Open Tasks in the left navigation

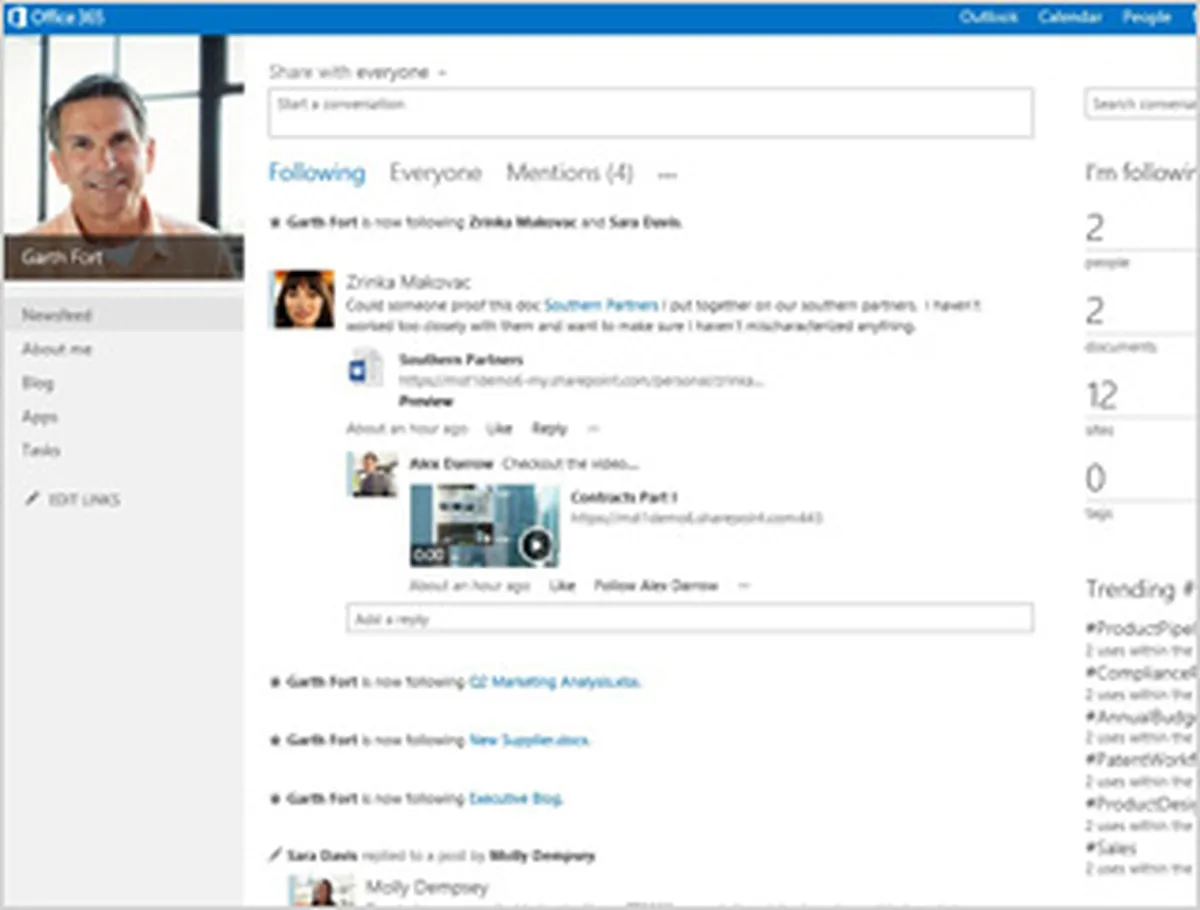[41, 450]
